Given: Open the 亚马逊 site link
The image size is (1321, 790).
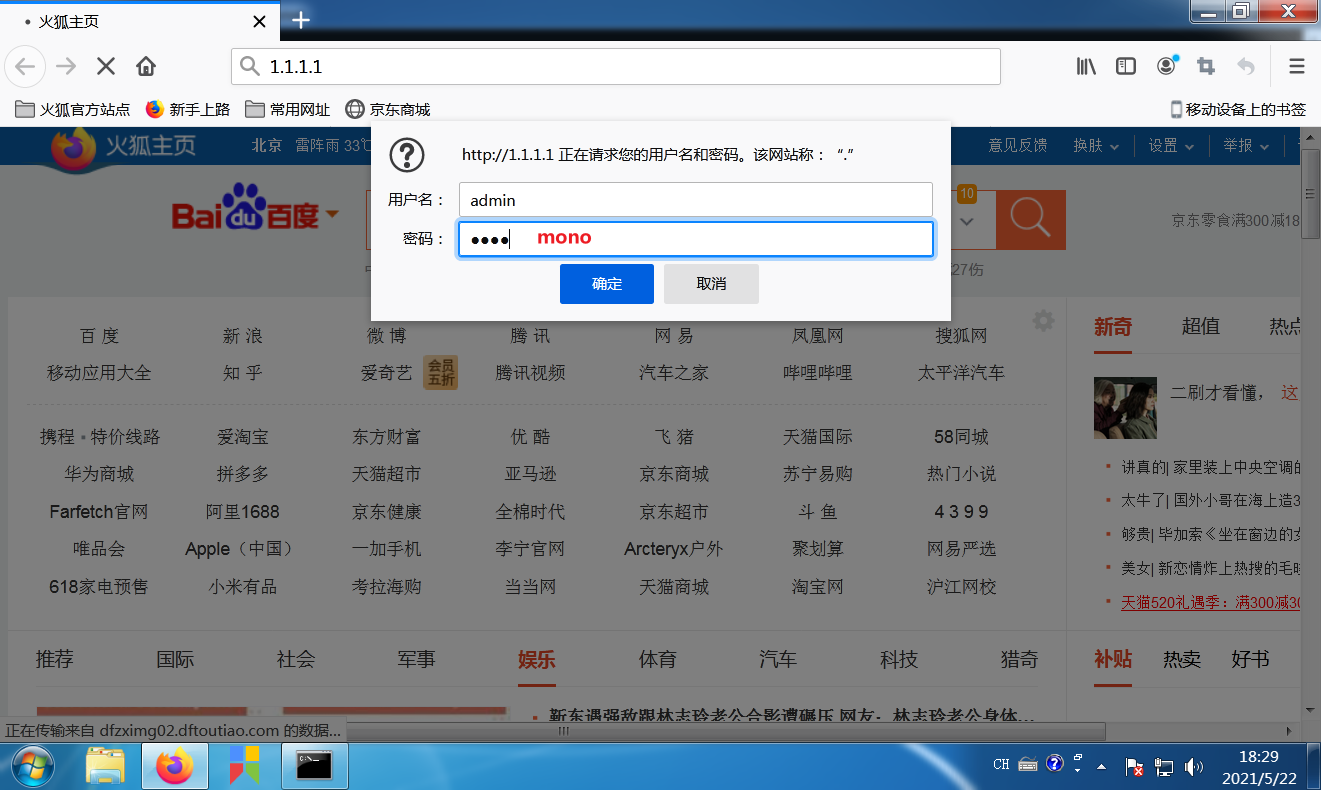Looking at the screenshot, I should 530,474.
